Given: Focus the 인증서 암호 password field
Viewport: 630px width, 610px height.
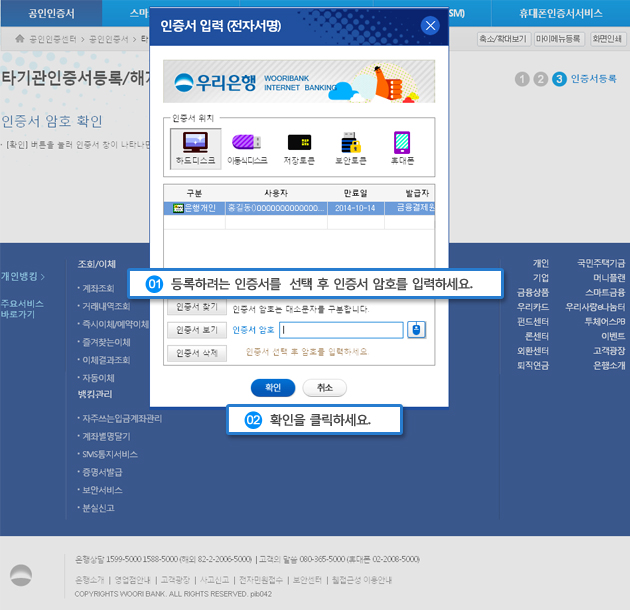Looking at the screenshot, I should tap(342, 330).
